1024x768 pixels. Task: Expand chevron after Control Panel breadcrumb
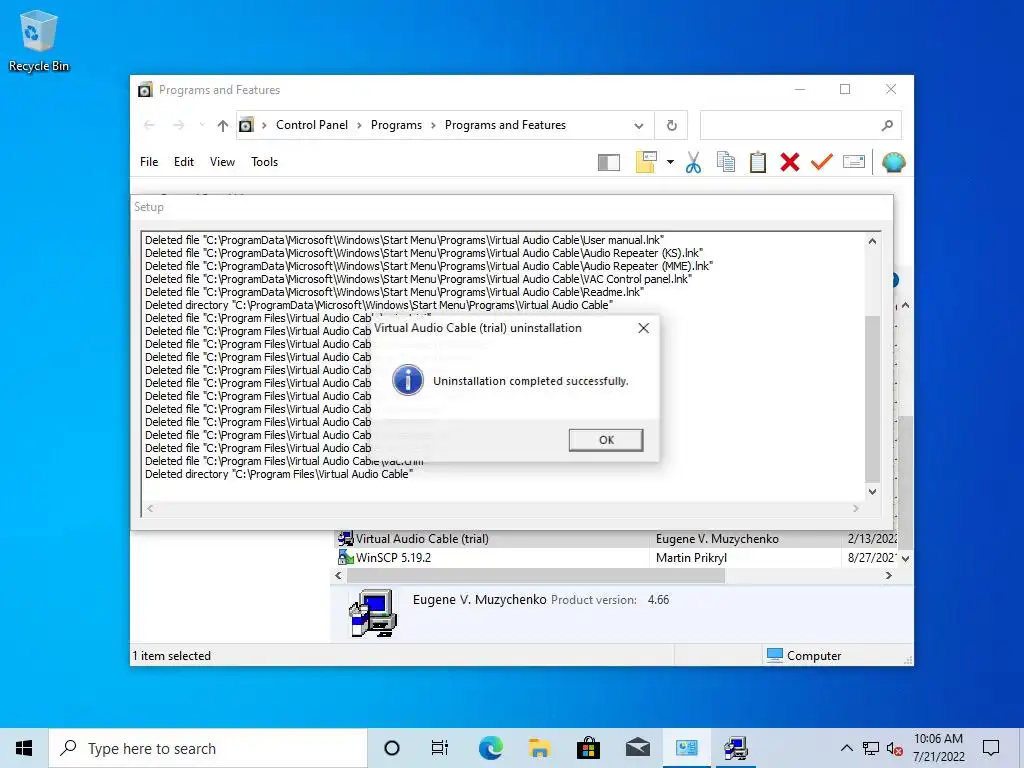[359, 125]
